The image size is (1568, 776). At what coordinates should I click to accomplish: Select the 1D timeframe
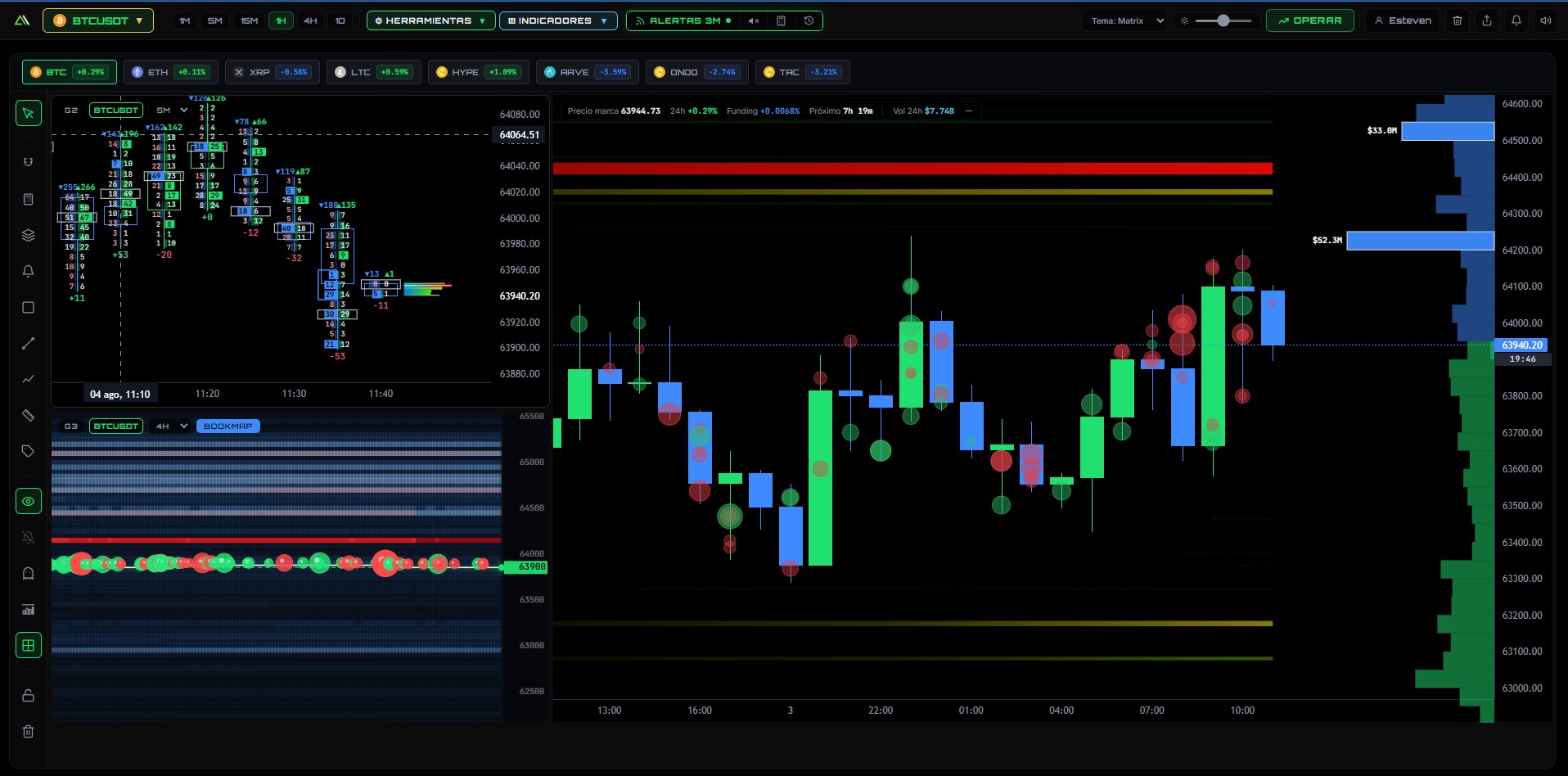(340, 20)
